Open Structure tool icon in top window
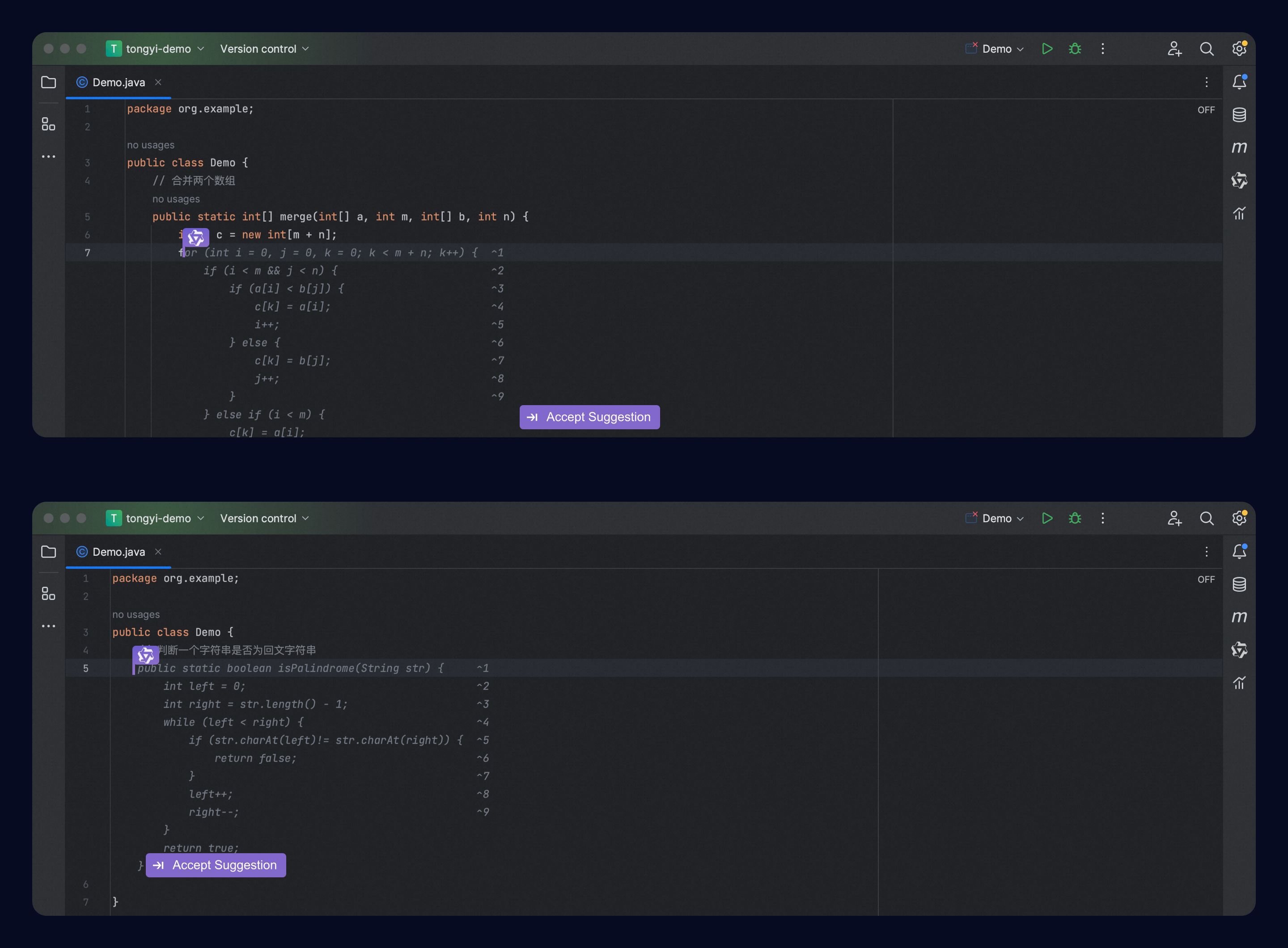 click(49, 124)
